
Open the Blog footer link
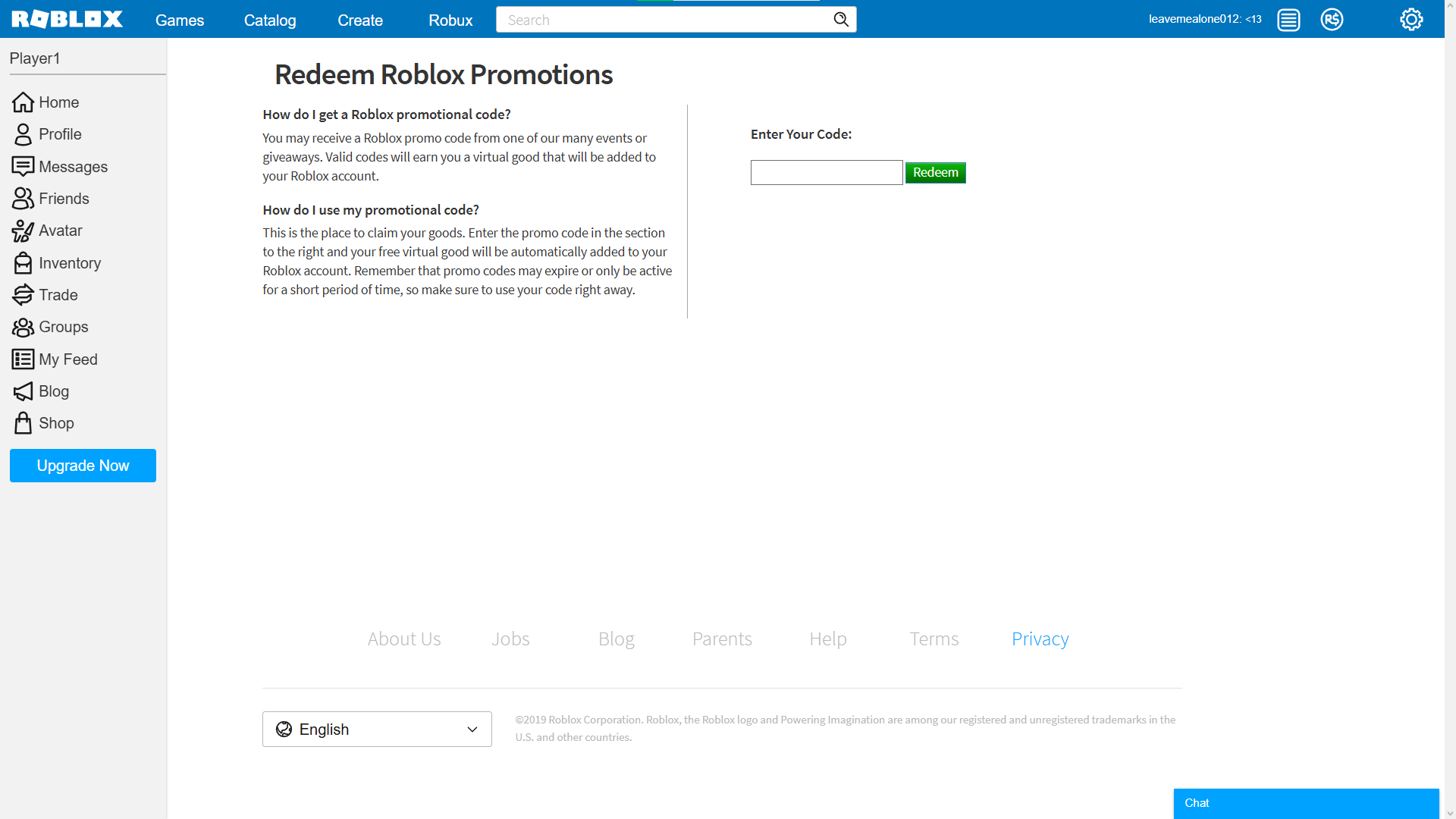click(x=617, y=639)
